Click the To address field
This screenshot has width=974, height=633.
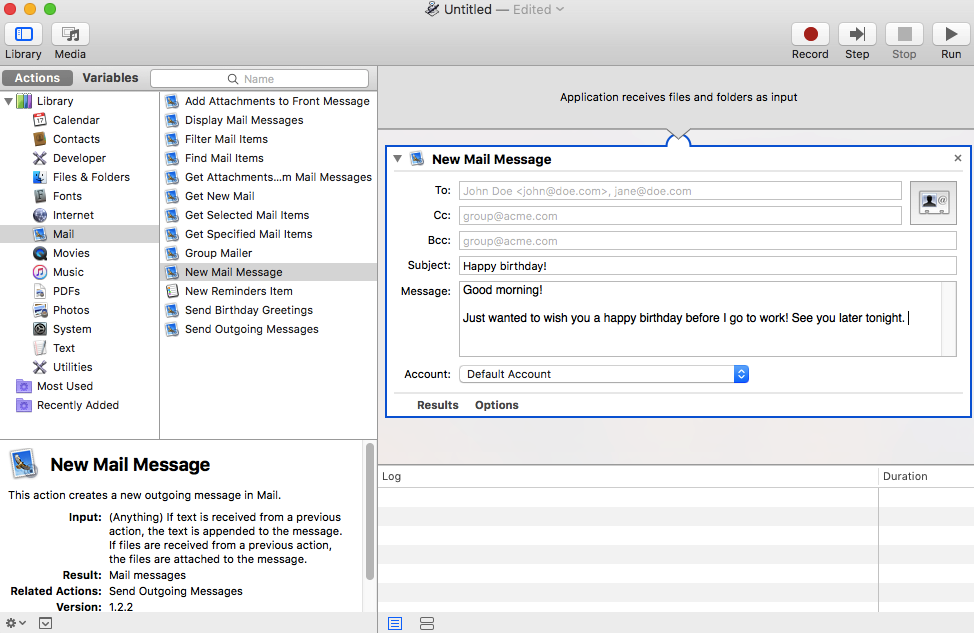click(x=680, y=191)
